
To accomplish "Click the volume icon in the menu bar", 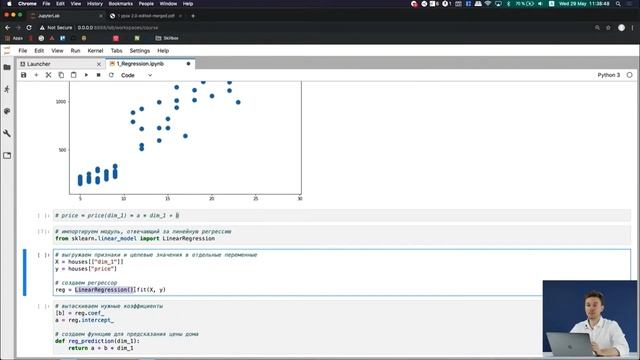I will (x=540, y=4).
